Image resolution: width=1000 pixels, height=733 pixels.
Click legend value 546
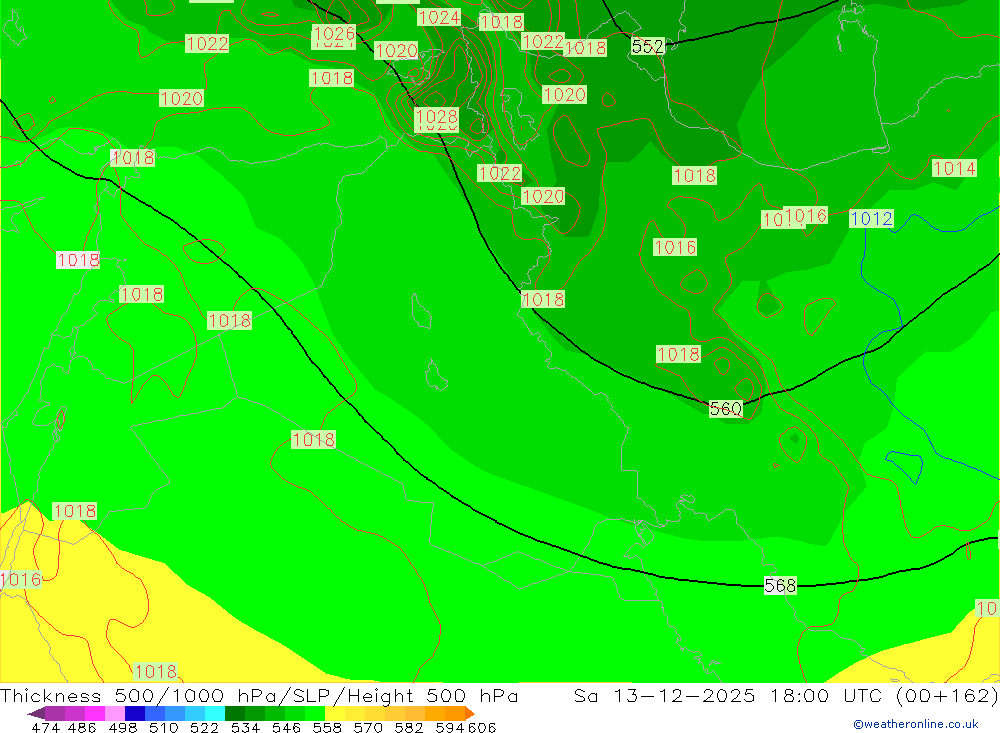(286, 727)
